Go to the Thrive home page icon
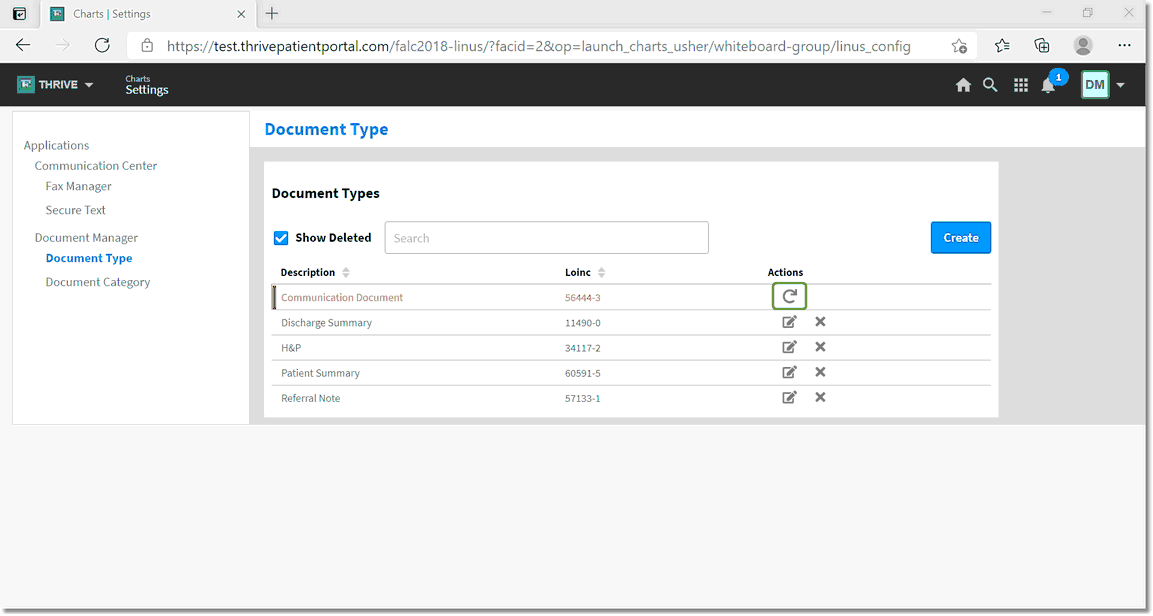Screen dimensions: 1153x616 click(963, 85)
